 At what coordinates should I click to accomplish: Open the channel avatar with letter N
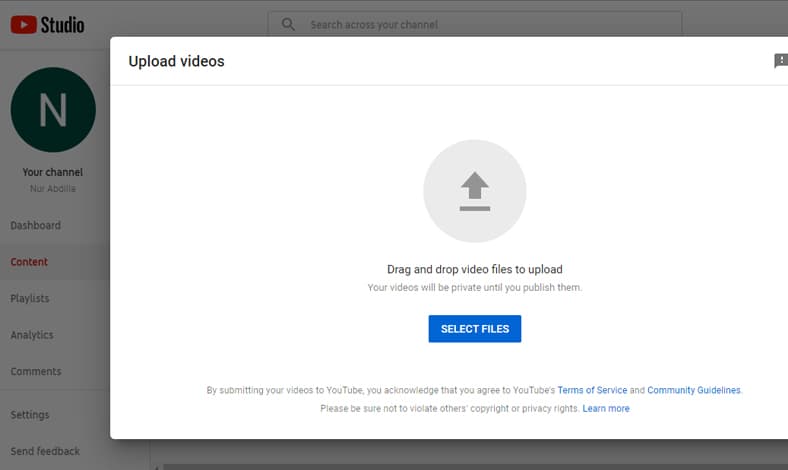click(53, 110)
